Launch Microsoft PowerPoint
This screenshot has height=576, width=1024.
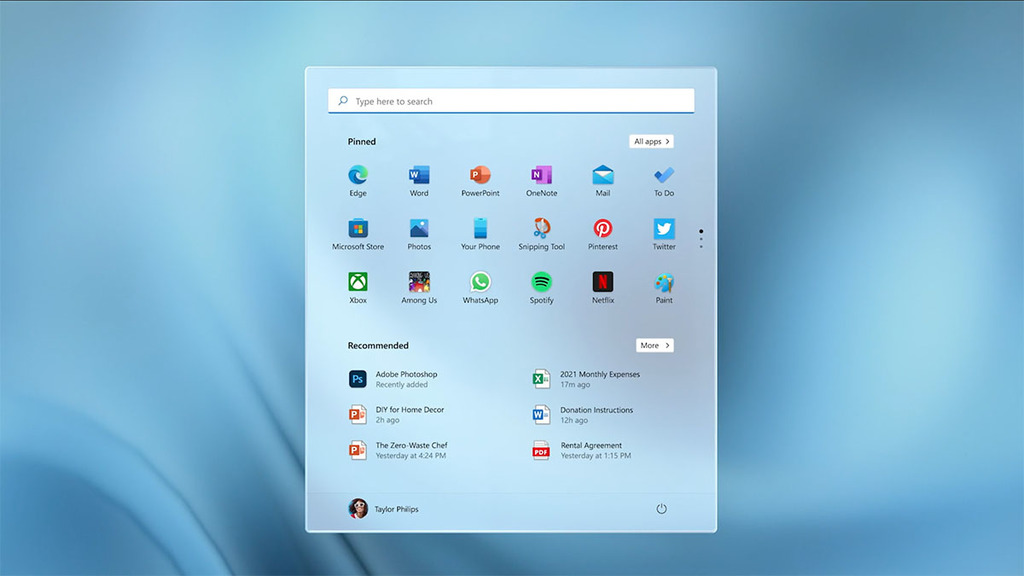480,173
